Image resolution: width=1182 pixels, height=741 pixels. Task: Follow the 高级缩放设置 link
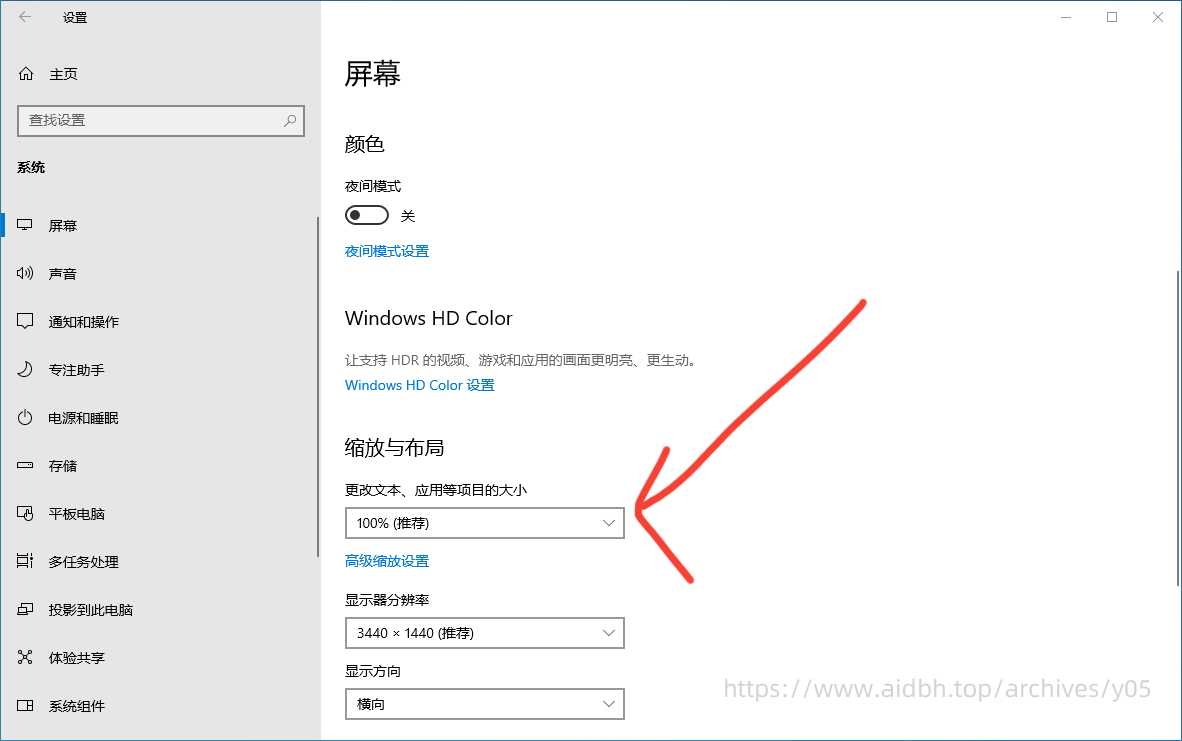pyautogui.click(x=387, y=562)
